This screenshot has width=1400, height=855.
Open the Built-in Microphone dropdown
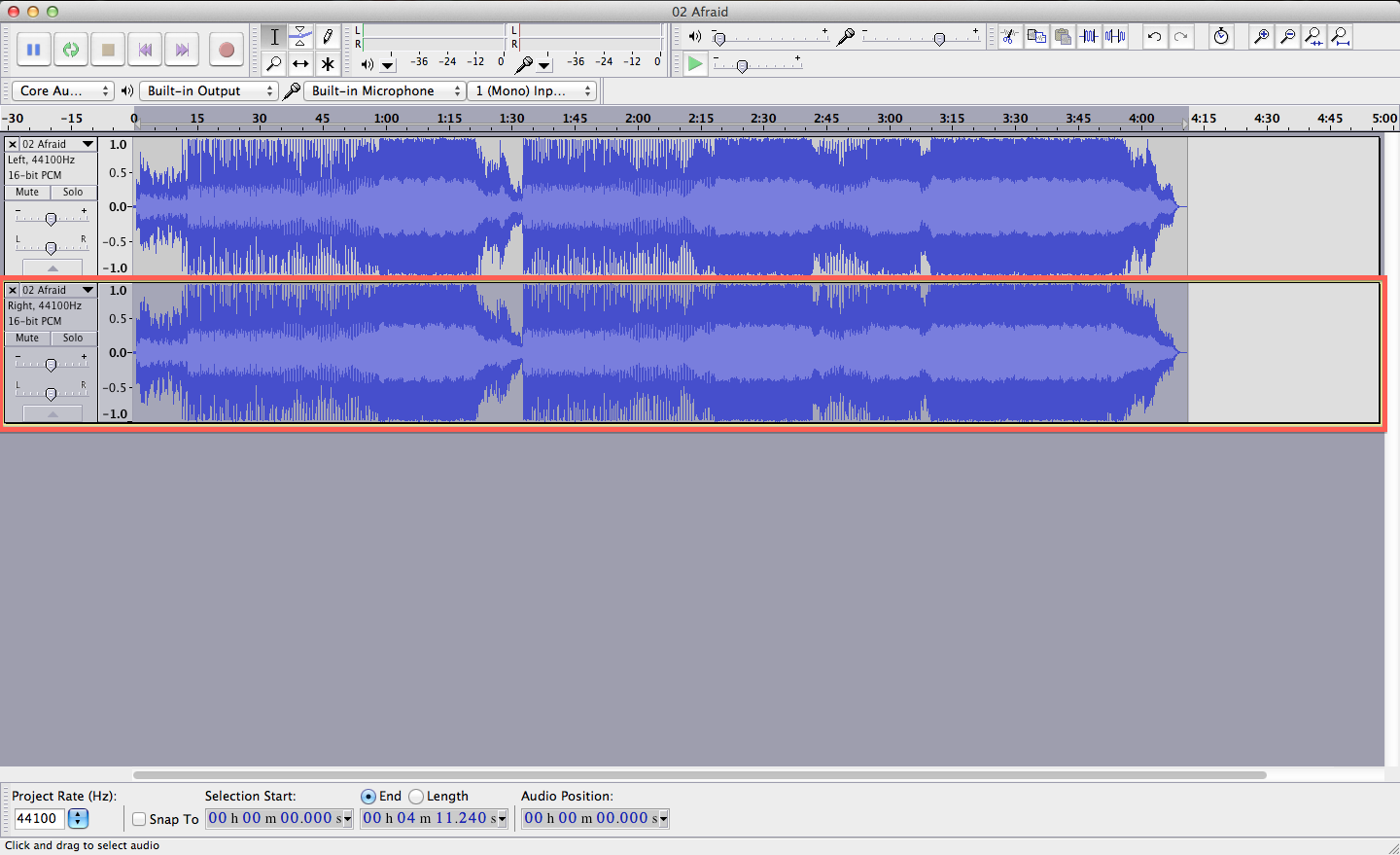[x=383, y=89]
